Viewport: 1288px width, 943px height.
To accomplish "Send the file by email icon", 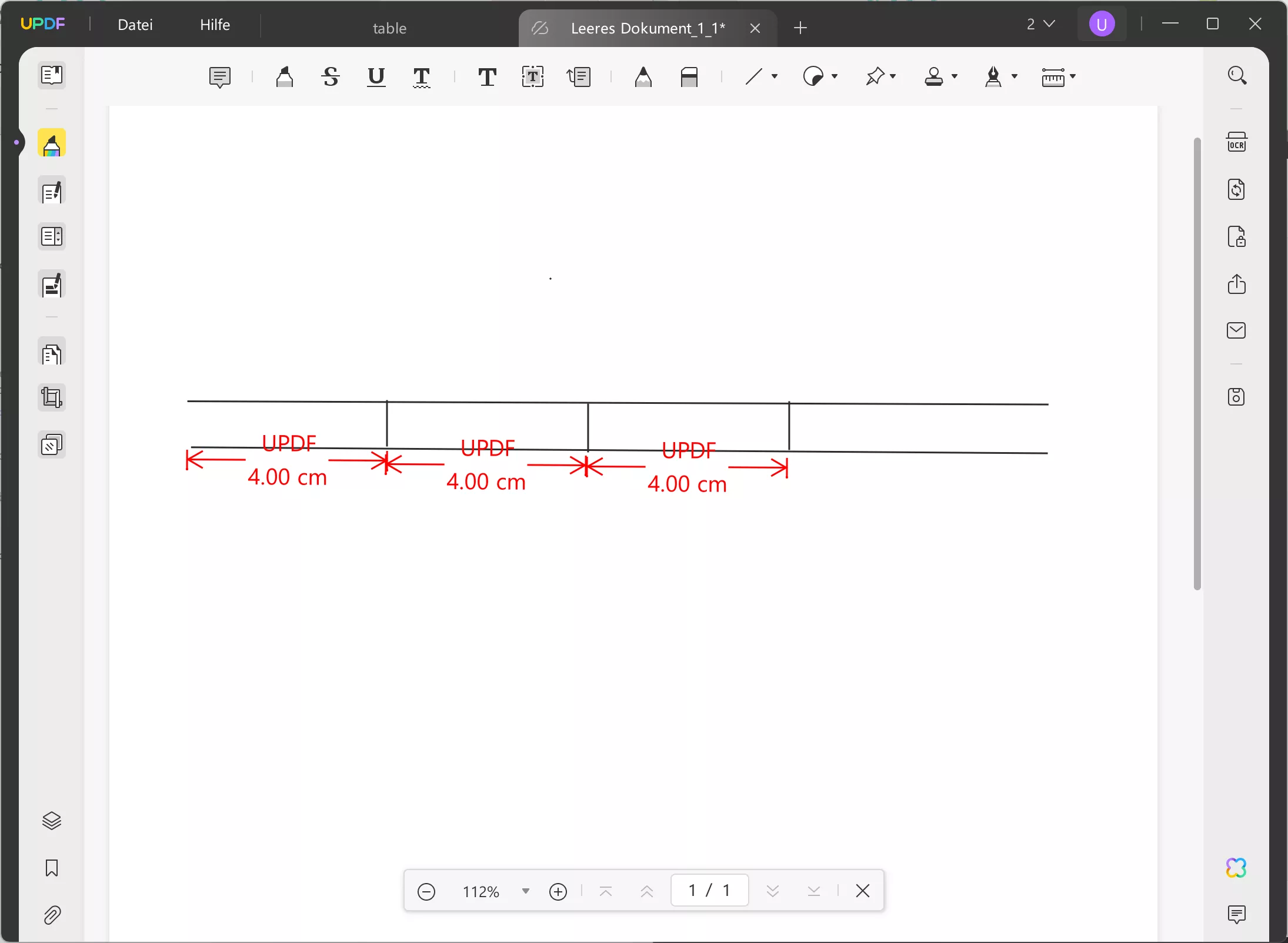I will click(1237, 330).
